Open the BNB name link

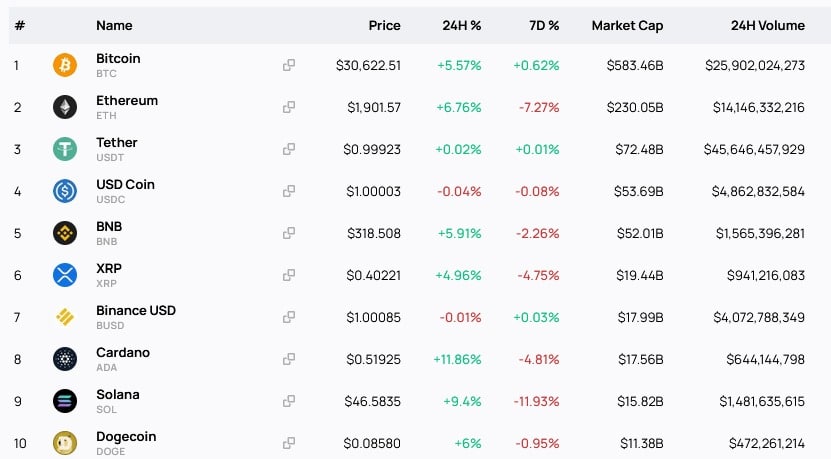[x=109, y=226]
